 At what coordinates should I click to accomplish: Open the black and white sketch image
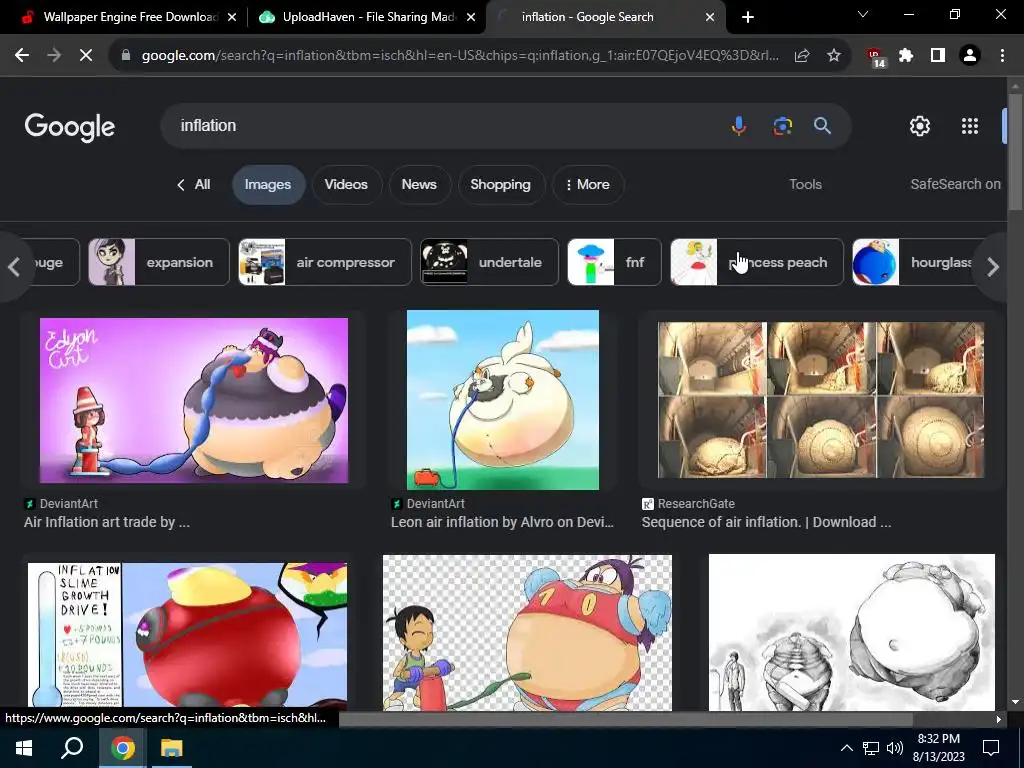pyautogui.click(x=852, y=632)
